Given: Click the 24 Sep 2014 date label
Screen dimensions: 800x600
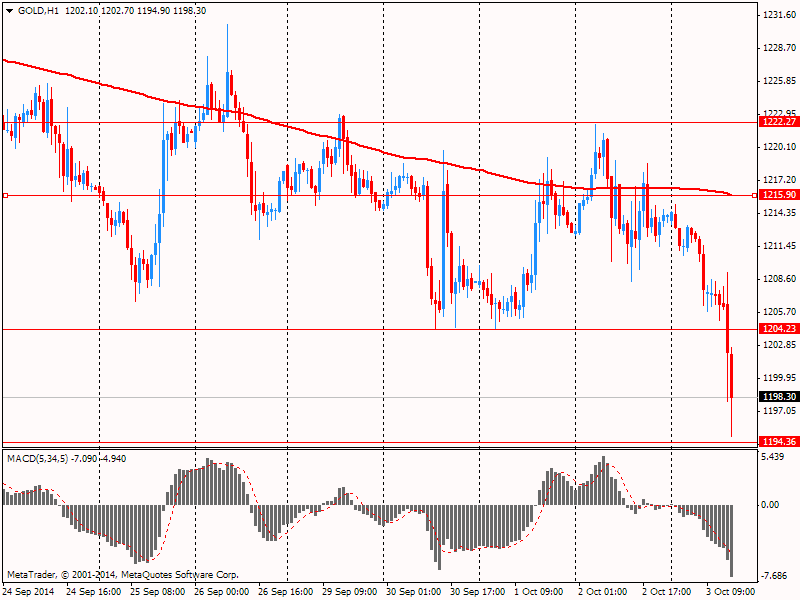Looking at the screenshot, I should pyautogui.click(x=29, y=592).
